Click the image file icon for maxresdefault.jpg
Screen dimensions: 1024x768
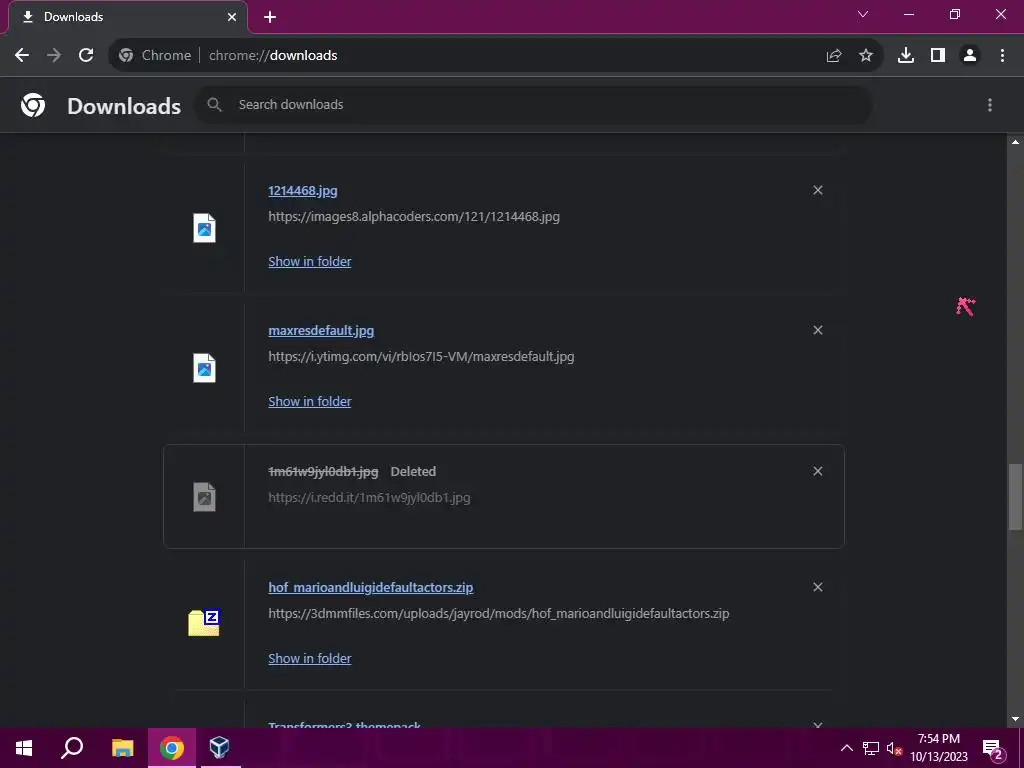[x=204, y=368]
